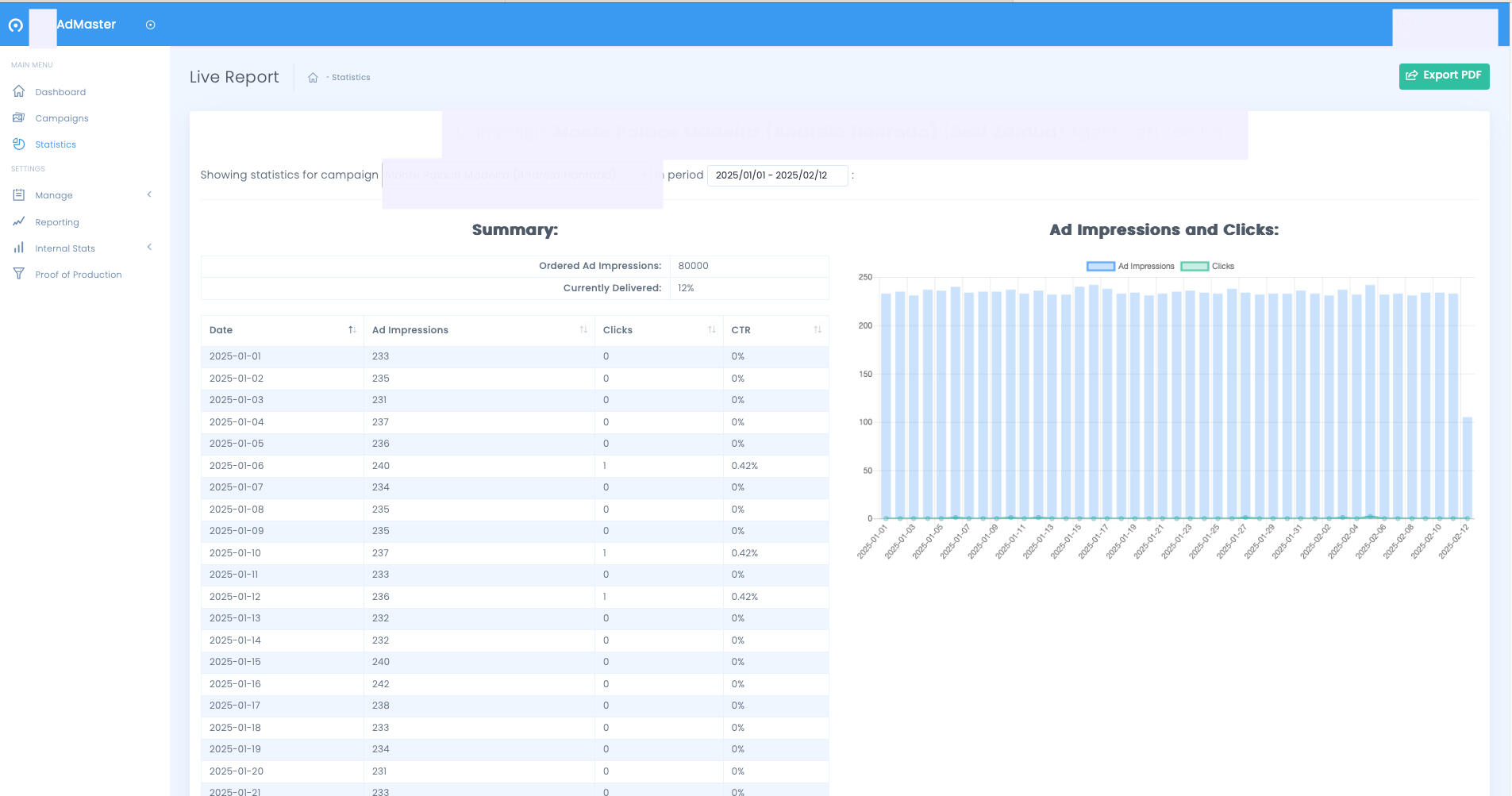Click the home breadcrumb icon
1512x796 pixels.
click(x=313, y=78)
